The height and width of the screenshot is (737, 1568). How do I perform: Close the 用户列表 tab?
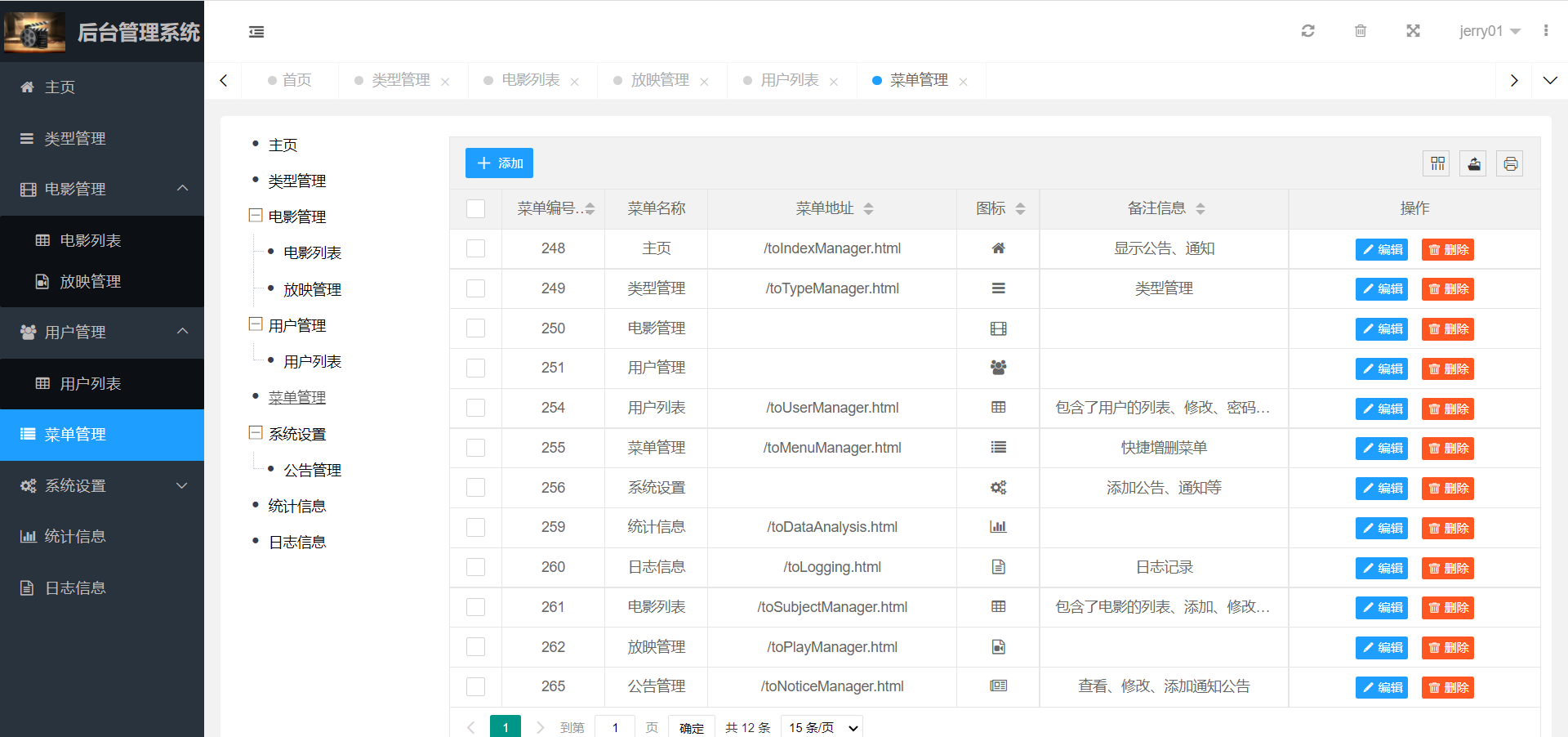834,82
